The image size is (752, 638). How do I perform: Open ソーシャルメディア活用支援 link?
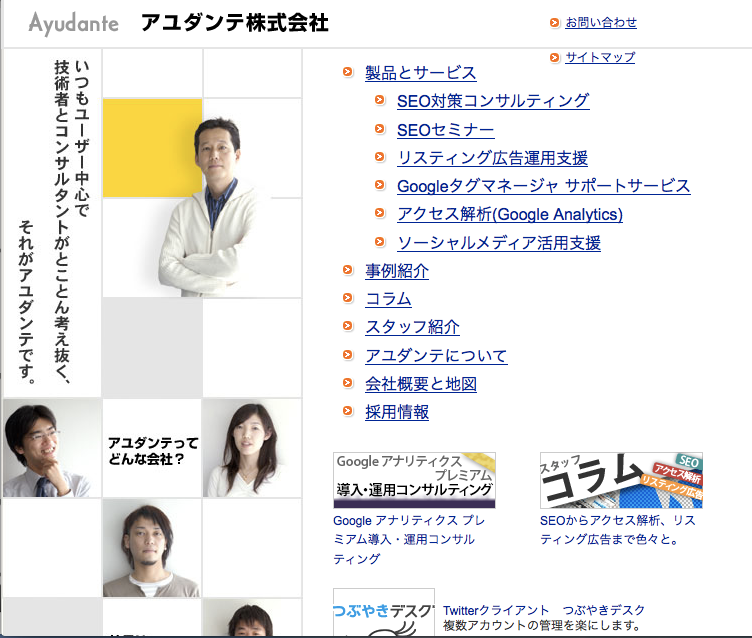click(499, 243)
